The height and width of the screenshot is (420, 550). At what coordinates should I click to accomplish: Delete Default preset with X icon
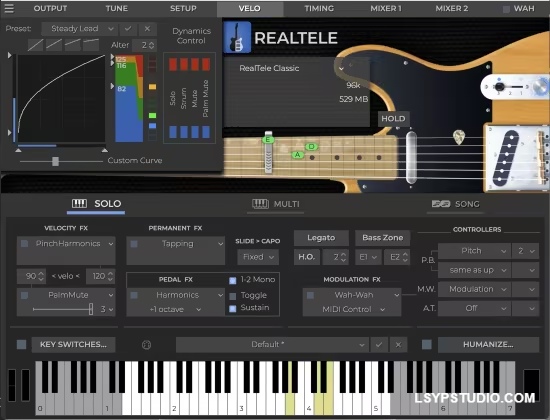(398, 345)
